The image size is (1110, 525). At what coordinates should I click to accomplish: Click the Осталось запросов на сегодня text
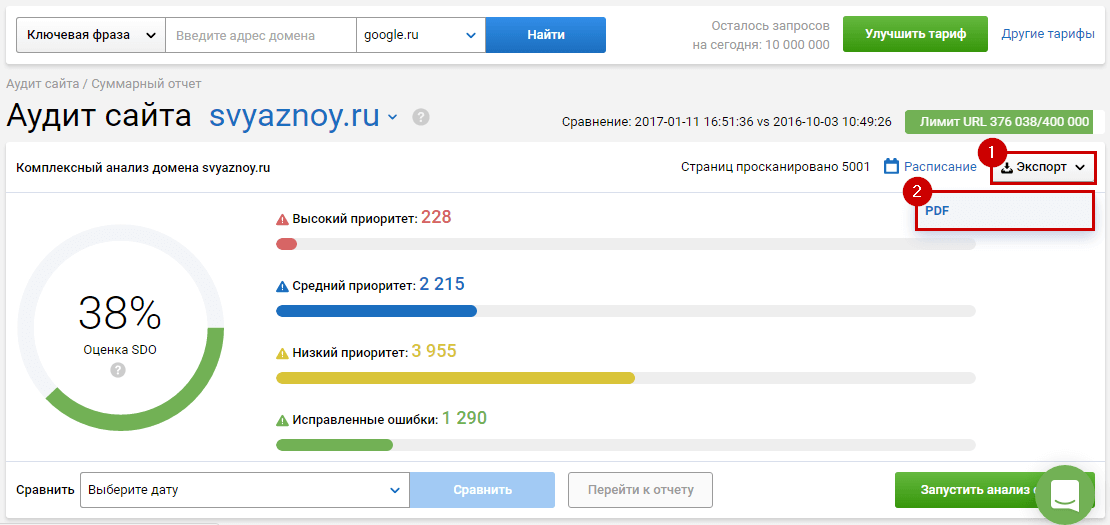(x=761, y=35)
